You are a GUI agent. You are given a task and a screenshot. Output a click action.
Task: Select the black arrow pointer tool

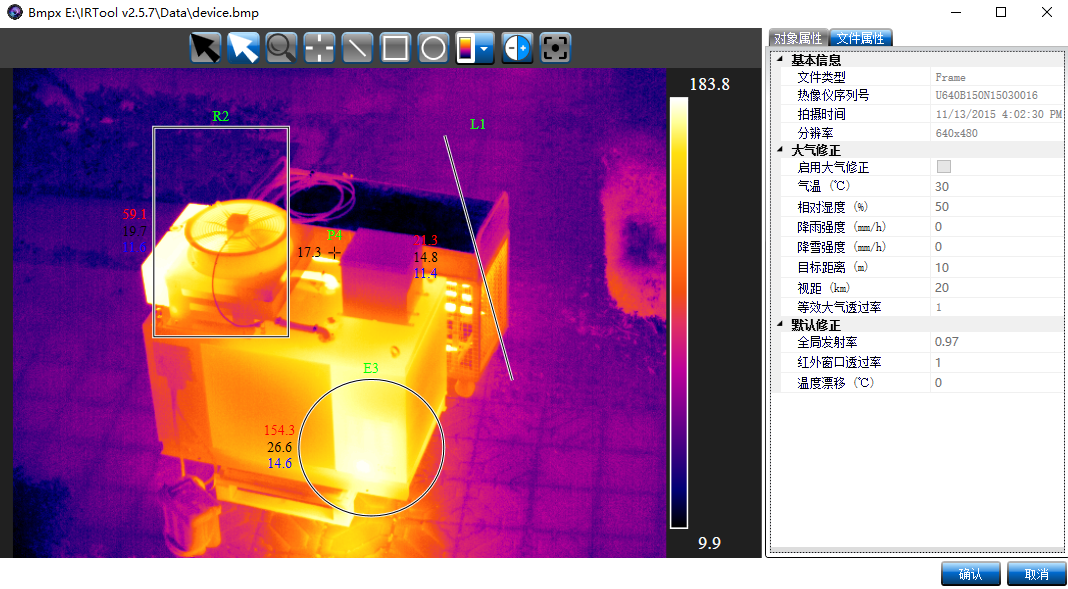click(x=206, y=48)
